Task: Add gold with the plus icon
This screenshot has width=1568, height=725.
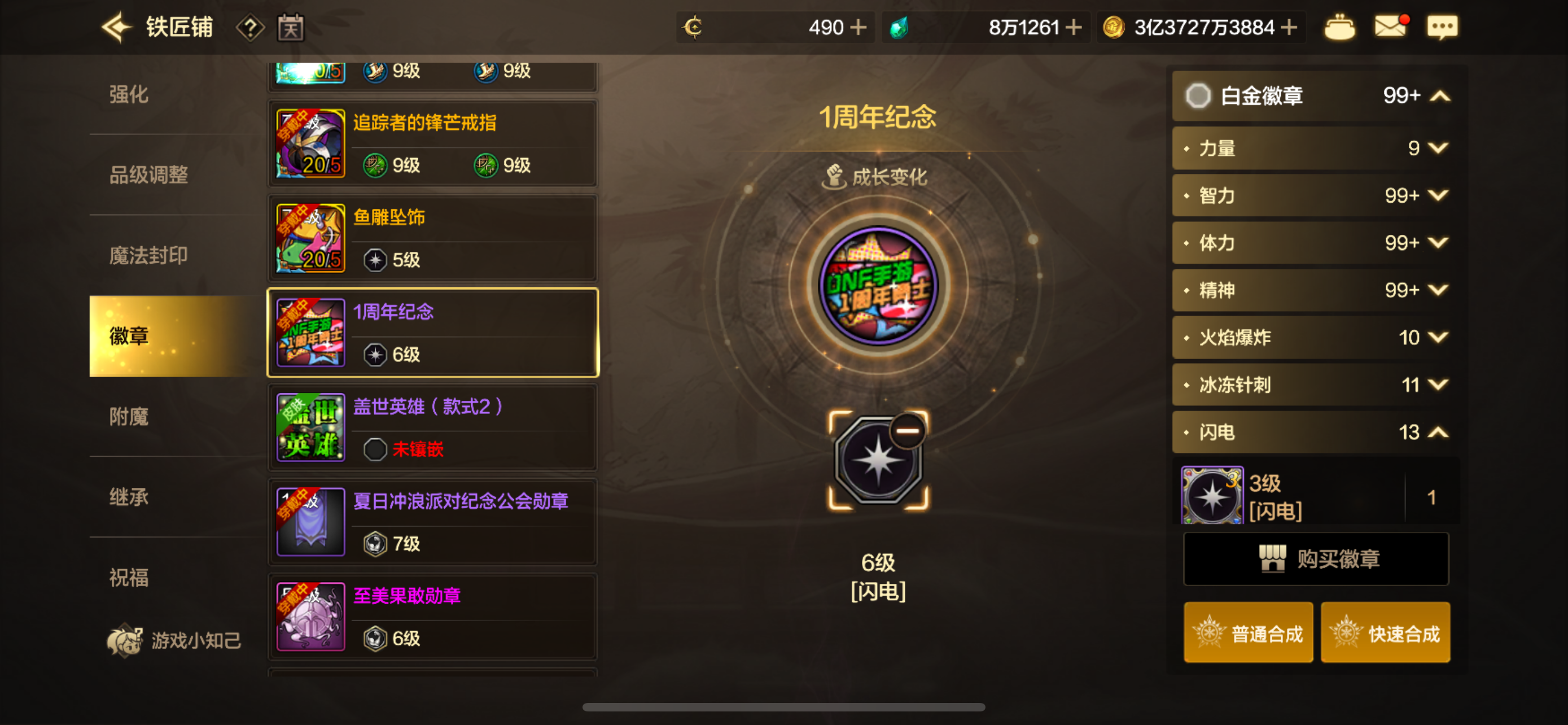Action: [1289, 28]
